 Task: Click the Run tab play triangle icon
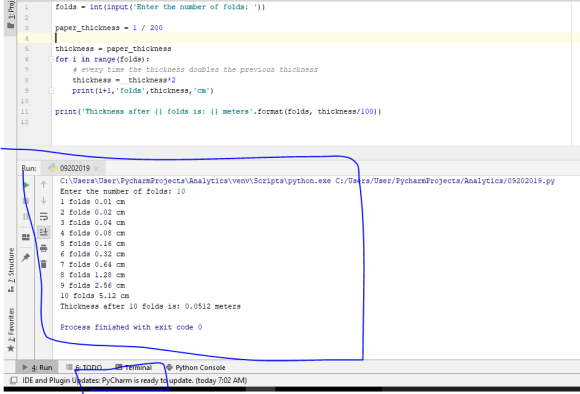pos(25,367)
